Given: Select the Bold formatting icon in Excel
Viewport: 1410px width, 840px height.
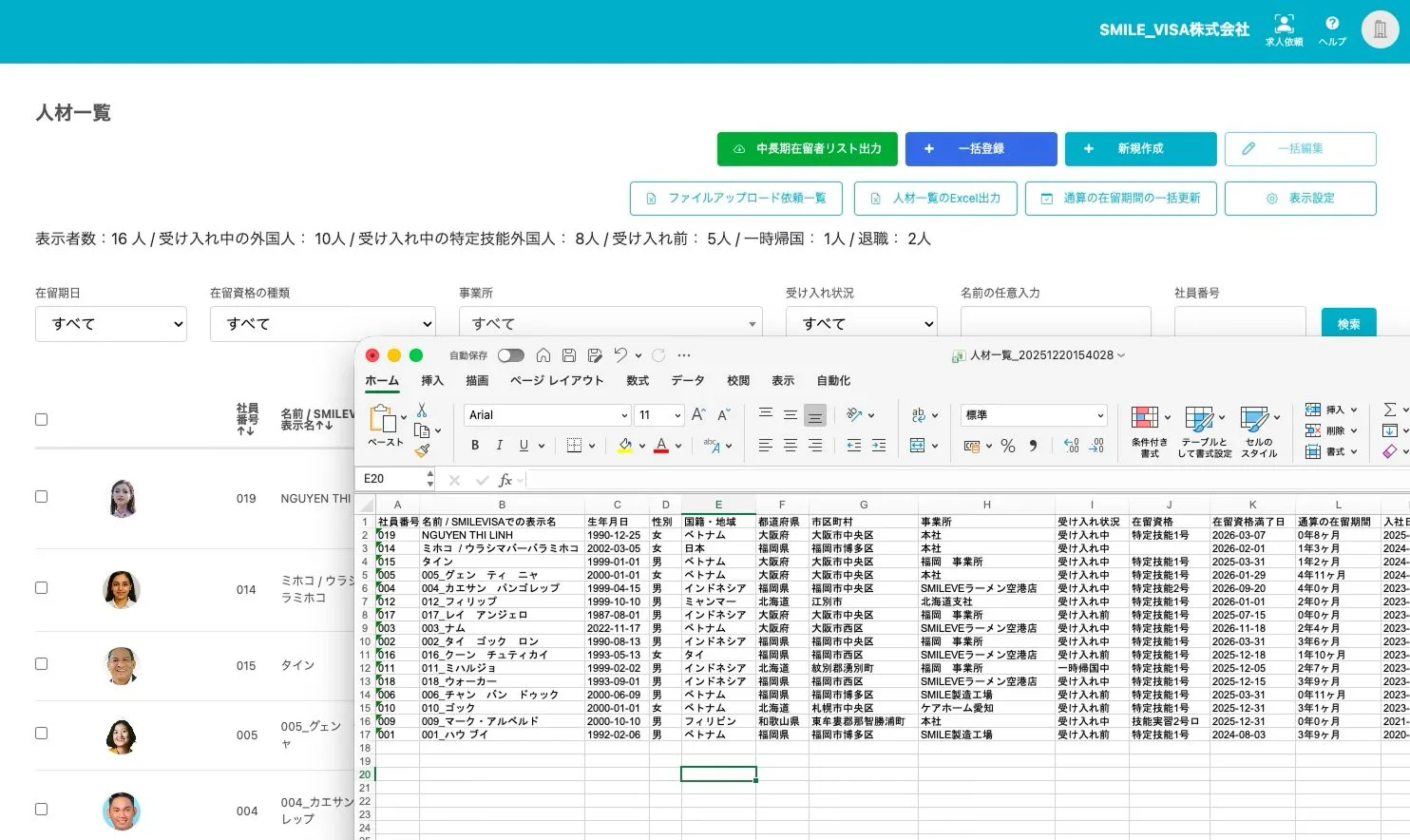Looking at the screenshot, I should click(x=475, y=445).
